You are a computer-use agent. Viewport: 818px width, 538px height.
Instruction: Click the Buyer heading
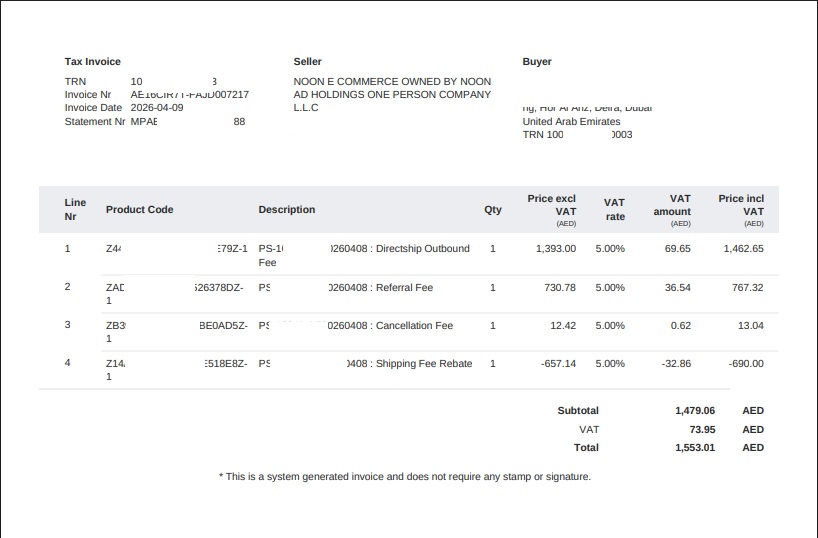tap(537, 62)
